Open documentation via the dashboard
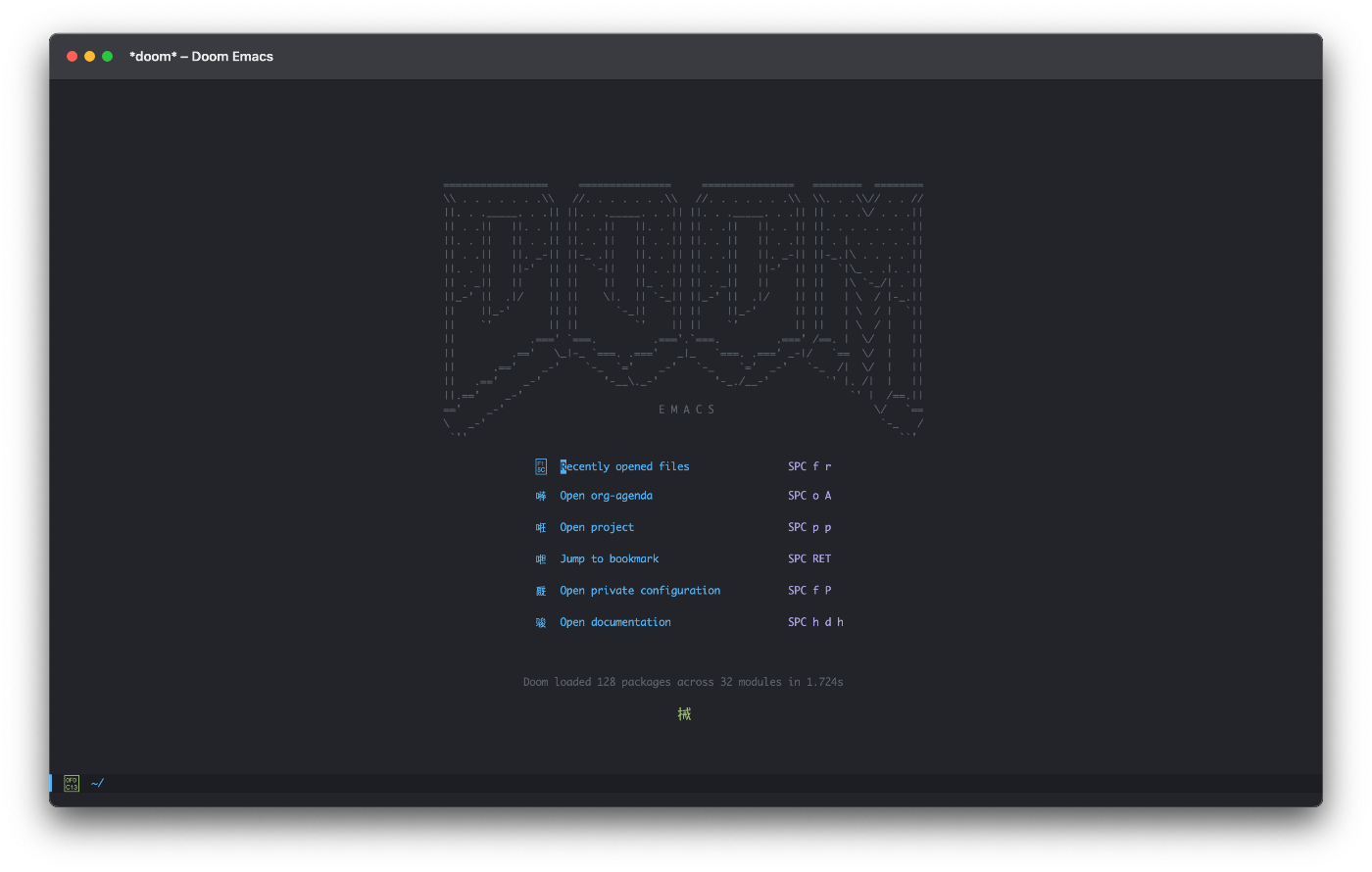1372x872 pixels. point(614,621)
